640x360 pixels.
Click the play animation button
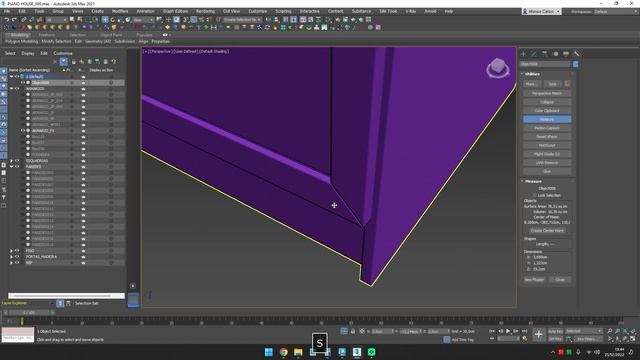click(x=508, y=331)
